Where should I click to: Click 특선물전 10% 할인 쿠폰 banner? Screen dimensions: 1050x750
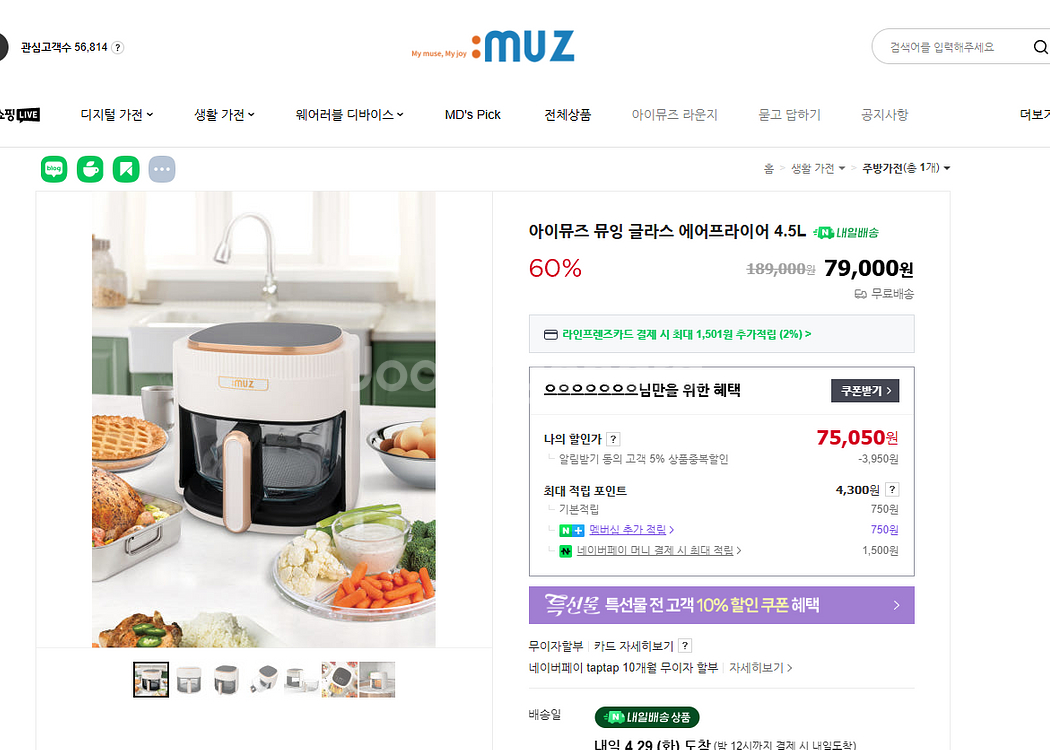pyautogui.click(x=721, y=605)
